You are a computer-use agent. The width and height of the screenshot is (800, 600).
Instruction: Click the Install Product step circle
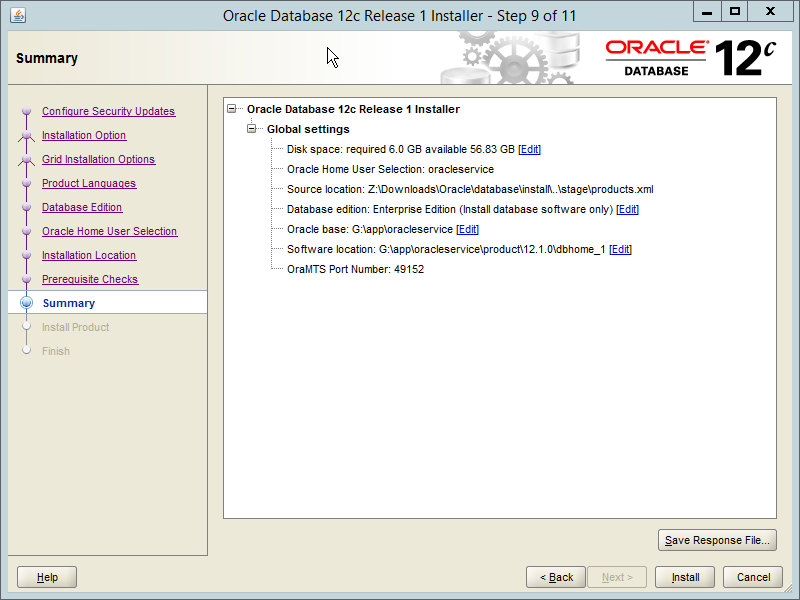pos(27,327)
